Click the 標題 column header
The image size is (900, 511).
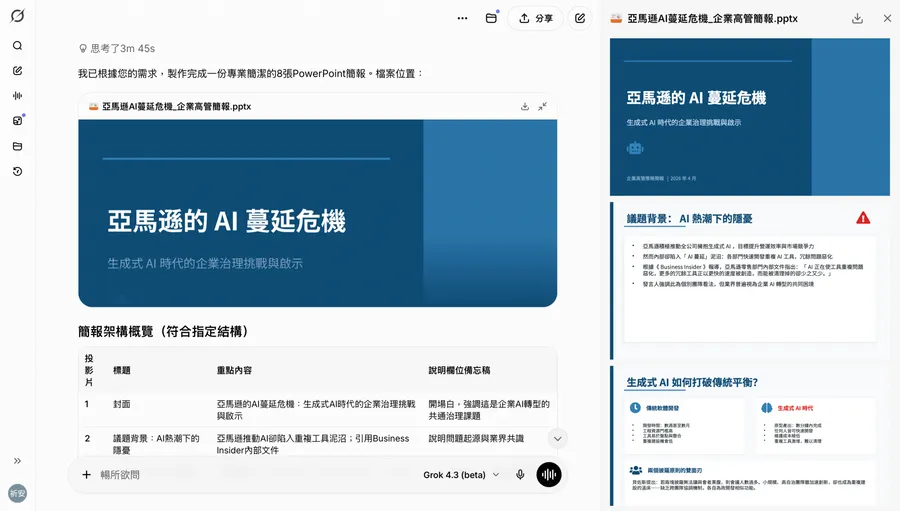tap(122, 370)
